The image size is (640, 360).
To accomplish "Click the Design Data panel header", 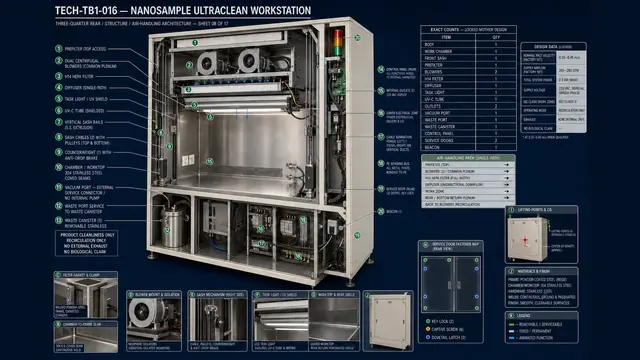I will click(x=553, y=47).
